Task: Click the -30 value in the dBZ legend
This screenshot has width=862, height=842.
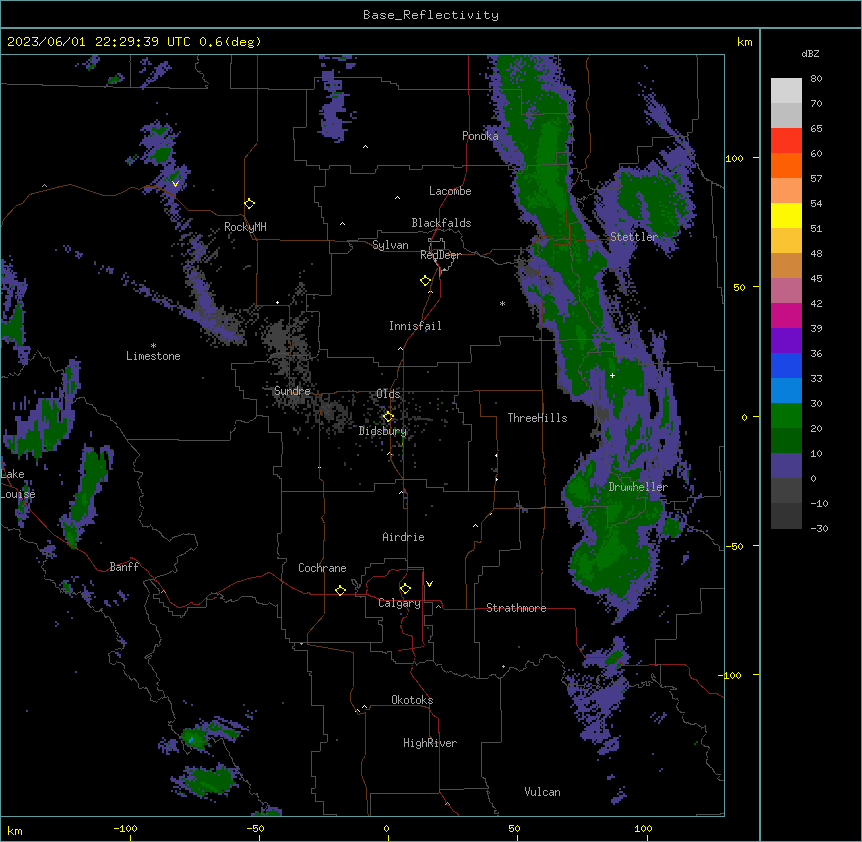Action: click(x=819, y=528)
